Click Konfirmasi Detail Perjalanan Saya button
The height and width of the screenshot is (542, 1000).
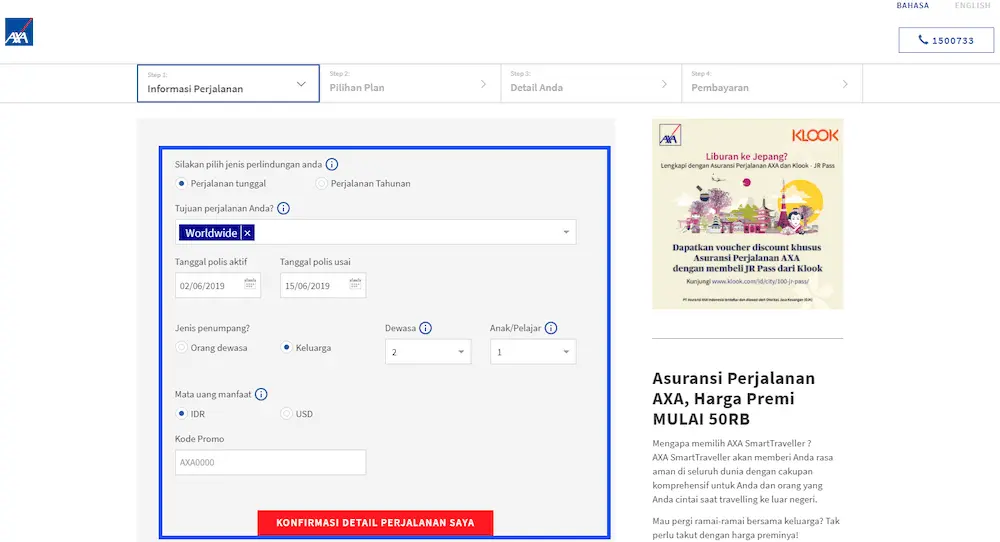[375, 523]
